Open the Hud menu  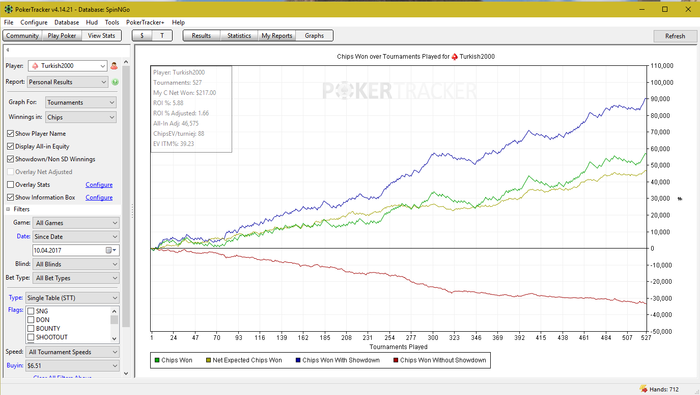click(92, 22)
